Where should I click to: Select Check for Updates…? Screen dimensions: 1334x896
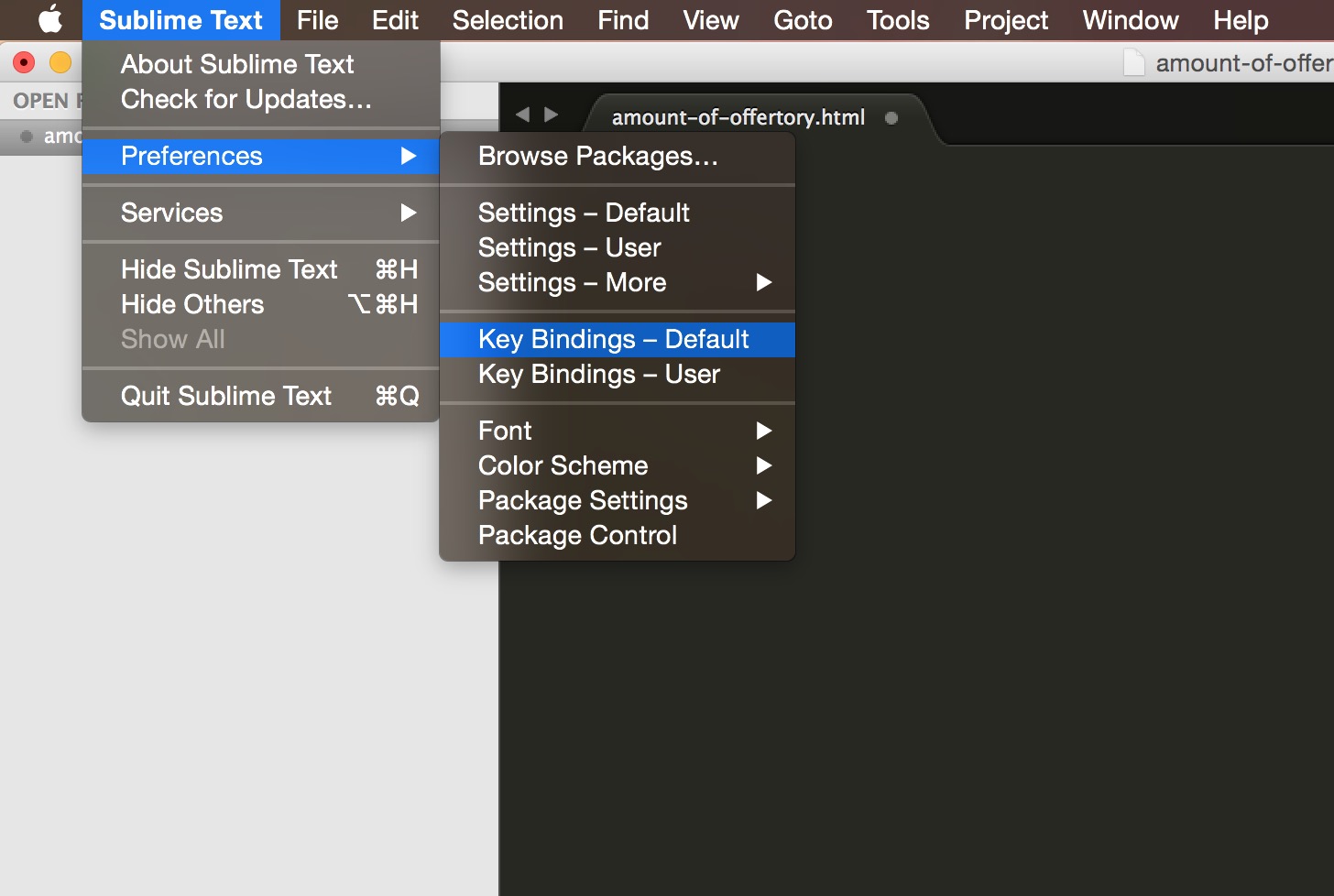[x=261, y=99]
